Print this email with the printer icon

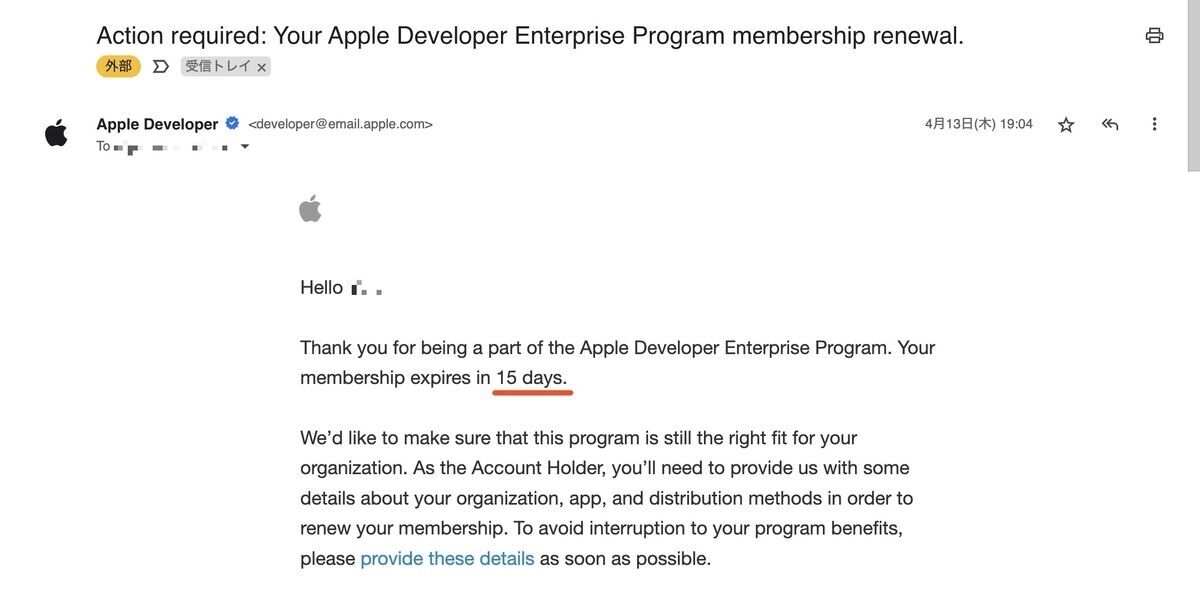[x=1154, y=36]
